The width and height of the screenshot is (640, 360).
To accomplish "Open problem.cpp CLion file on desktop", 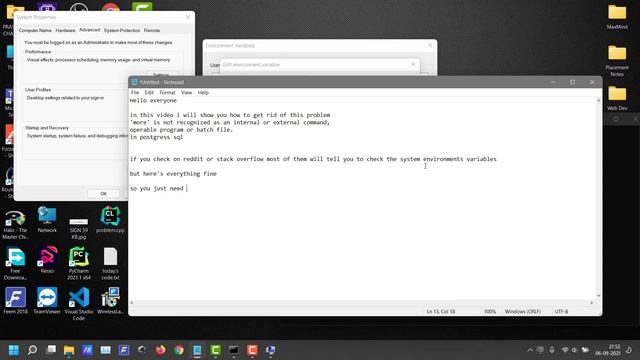I will tap(110, 220).
